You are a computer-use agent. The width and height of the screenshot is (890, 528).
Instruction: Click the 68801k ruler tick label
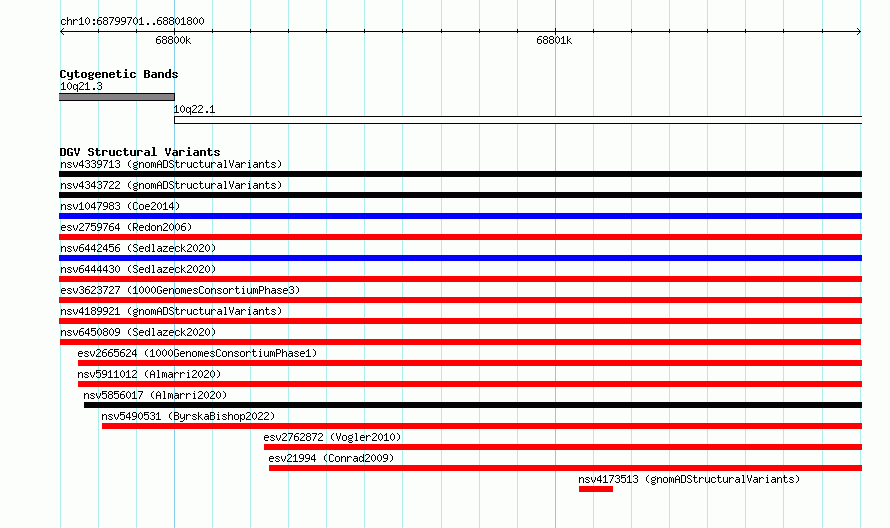click(x=554, y=40)
